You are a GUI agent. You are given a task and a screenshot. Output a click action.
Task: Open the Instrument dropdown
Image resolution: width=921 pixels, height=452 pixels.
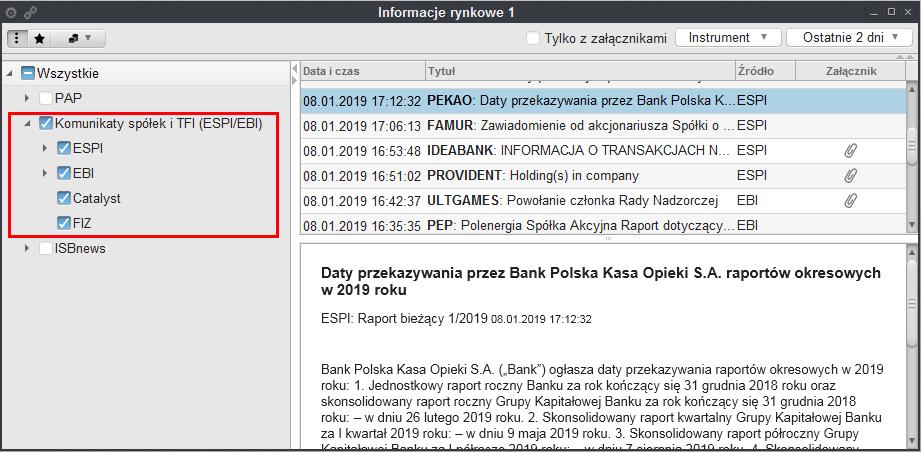[728, 38]
